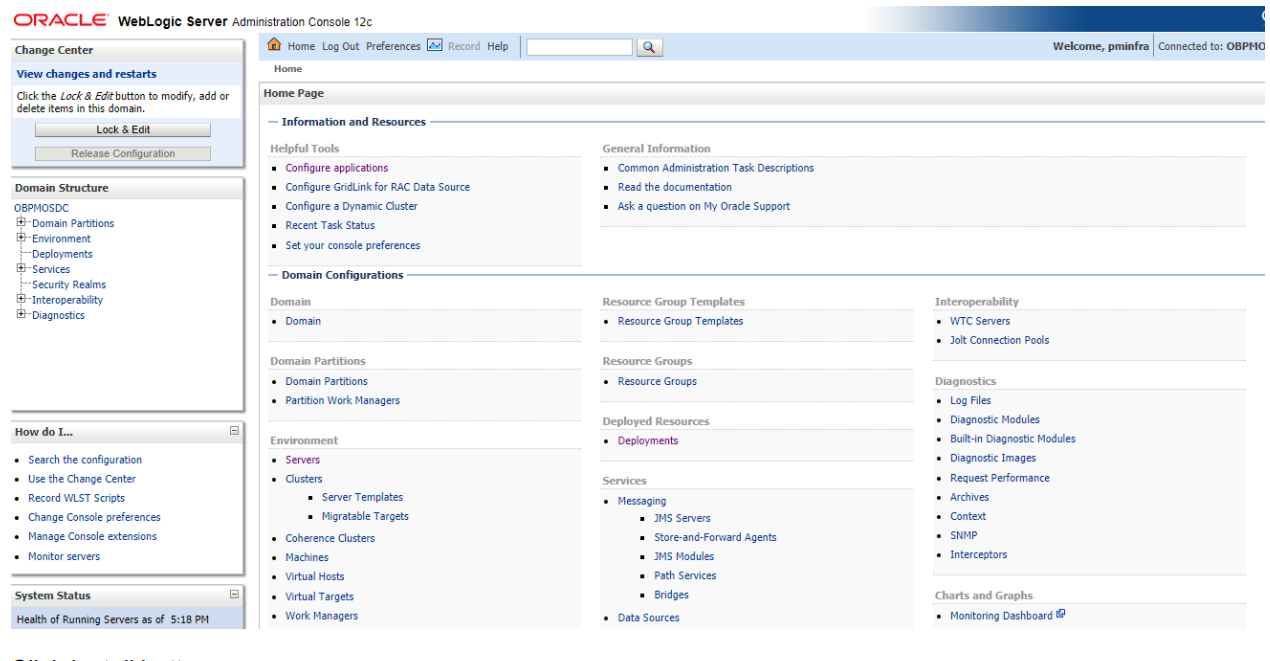
Task: Open View changes and restarts link
Action: click(x=87, y=74)
